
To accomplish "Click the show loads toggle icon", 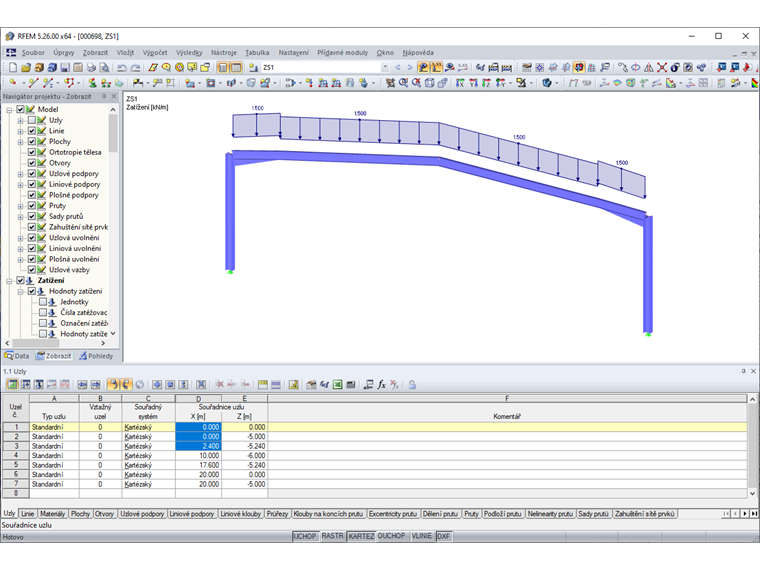I will point(423,67).
